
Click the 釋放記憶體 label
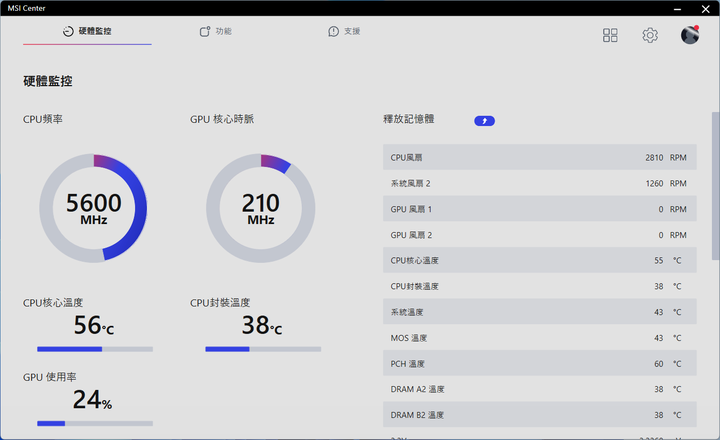409,119
